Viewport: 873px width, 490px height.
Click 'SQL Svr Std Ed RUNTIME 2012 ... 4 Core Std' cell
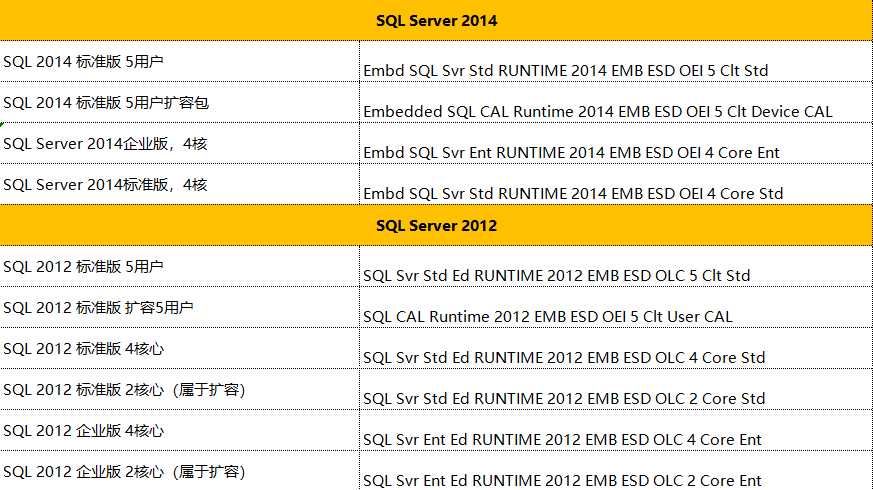[x=616, y=348]
